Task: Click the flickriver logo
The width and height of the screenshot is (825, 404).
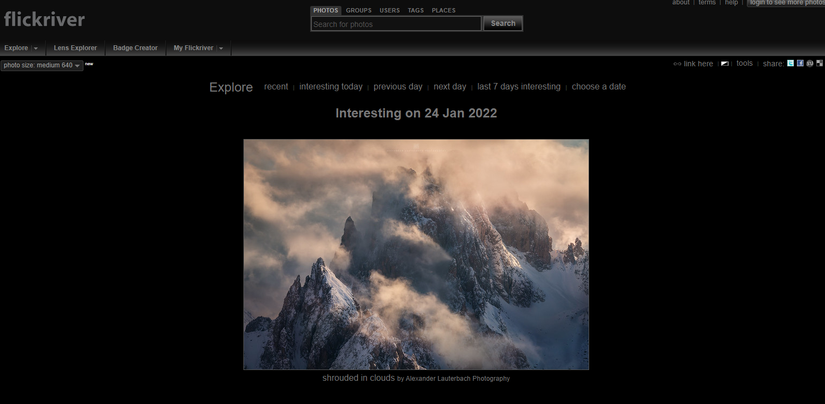Action: click(44, 19)
